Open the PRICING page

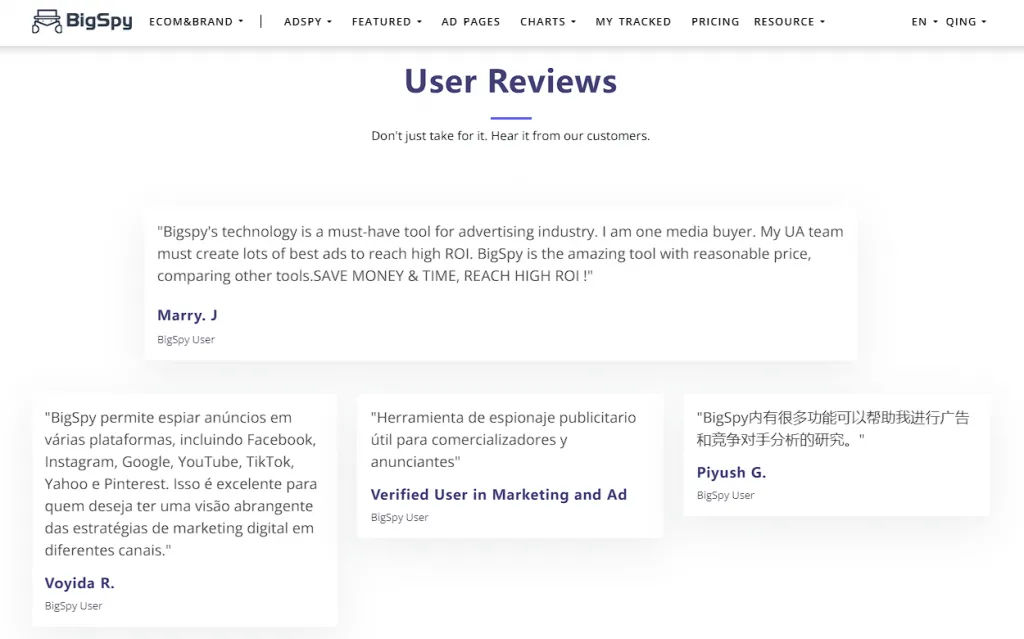(715, 22)
